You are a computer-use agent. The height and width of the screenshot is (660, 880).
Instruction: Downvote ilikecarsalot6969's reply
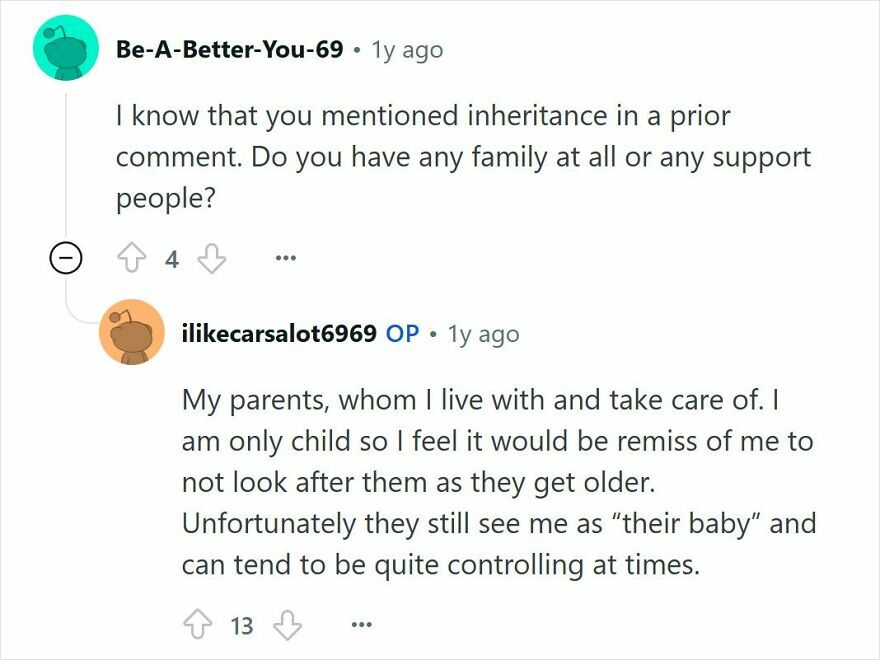[289, 626]
